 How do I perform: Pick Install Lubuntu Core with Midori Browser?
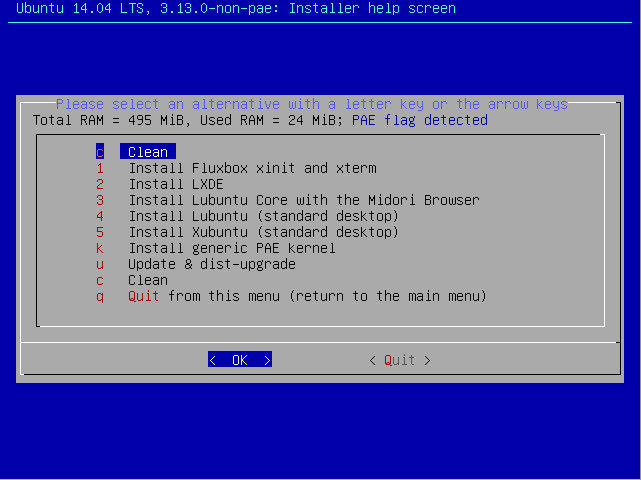[x=304, y=200]
